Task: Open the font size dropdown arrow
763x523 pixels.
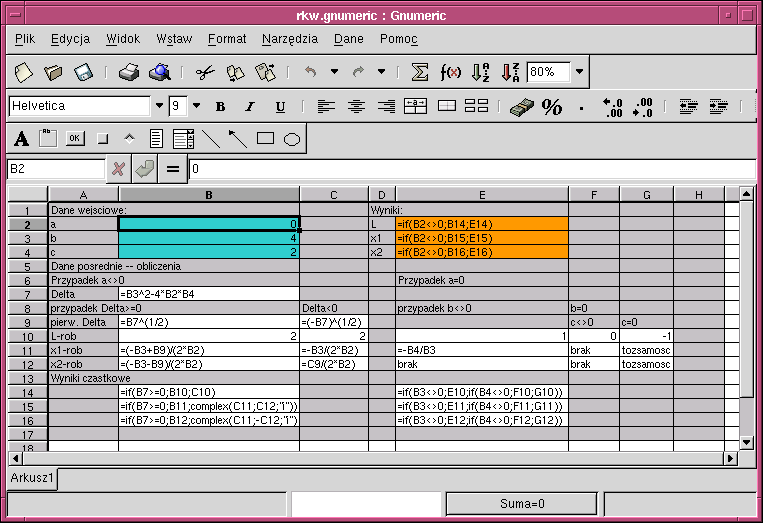Action: 196,106
